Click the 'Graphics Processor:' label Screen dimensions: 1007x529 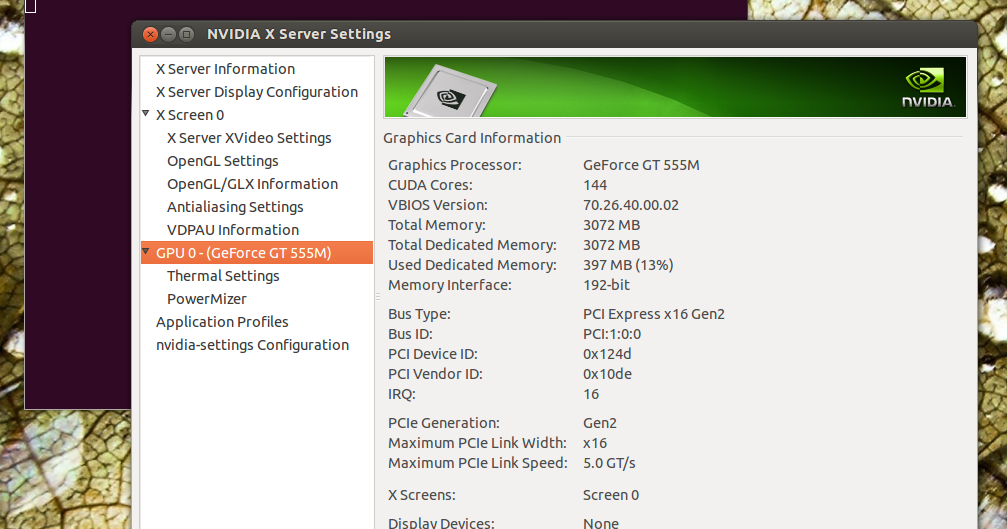455,165
